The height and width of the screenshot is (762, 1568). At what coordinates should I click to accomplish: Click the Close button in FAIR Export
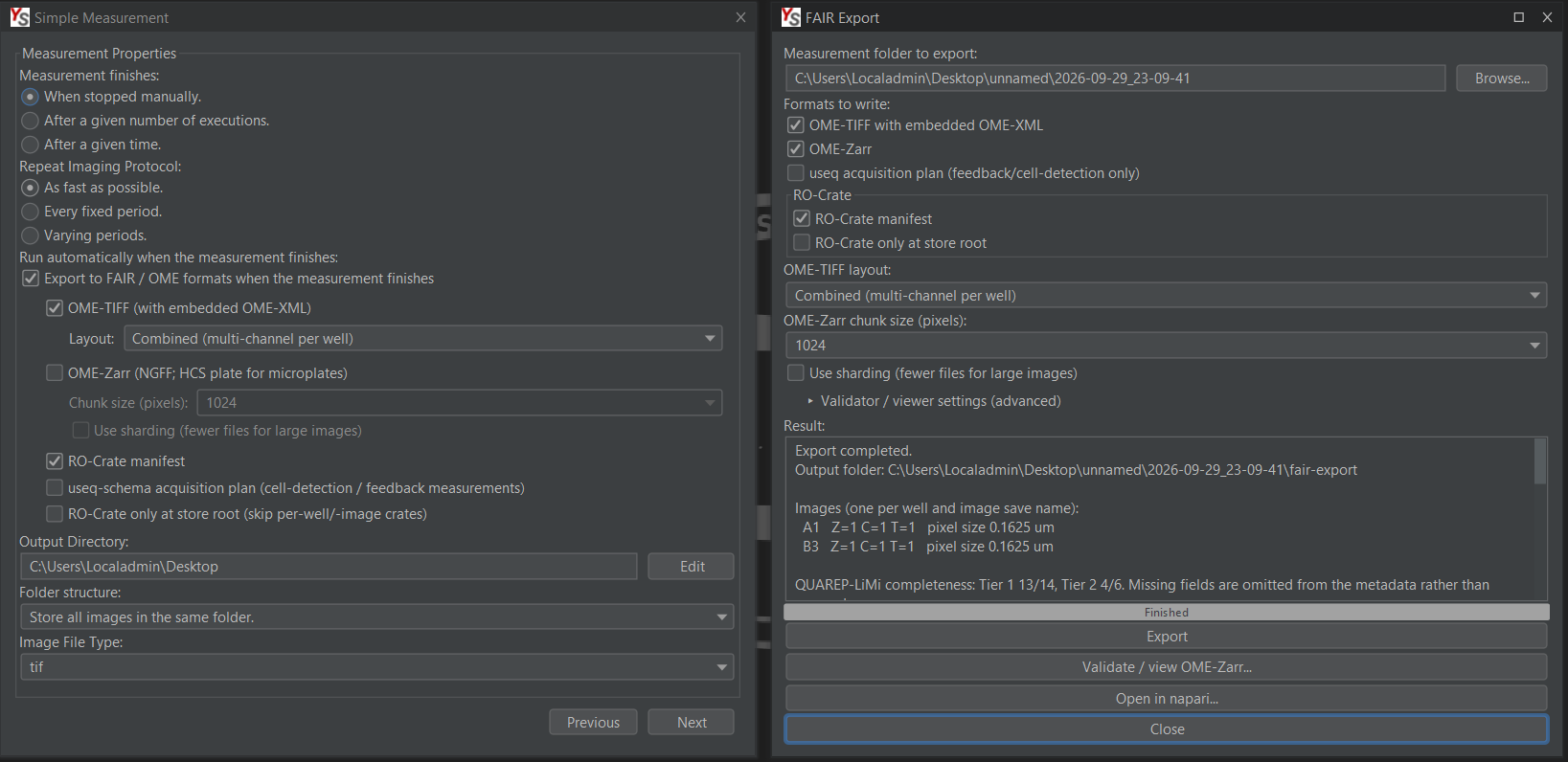1167,729
